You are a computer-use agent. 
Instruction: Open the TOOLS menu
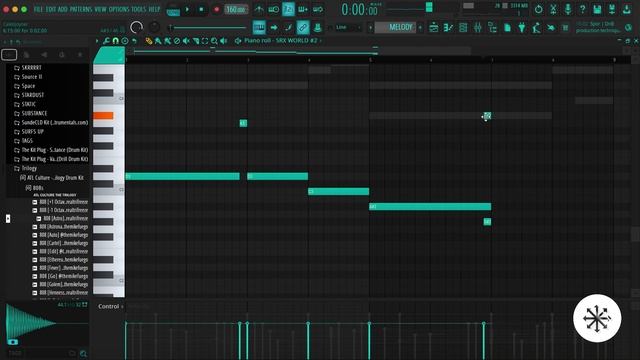click(x=138, y=9)
